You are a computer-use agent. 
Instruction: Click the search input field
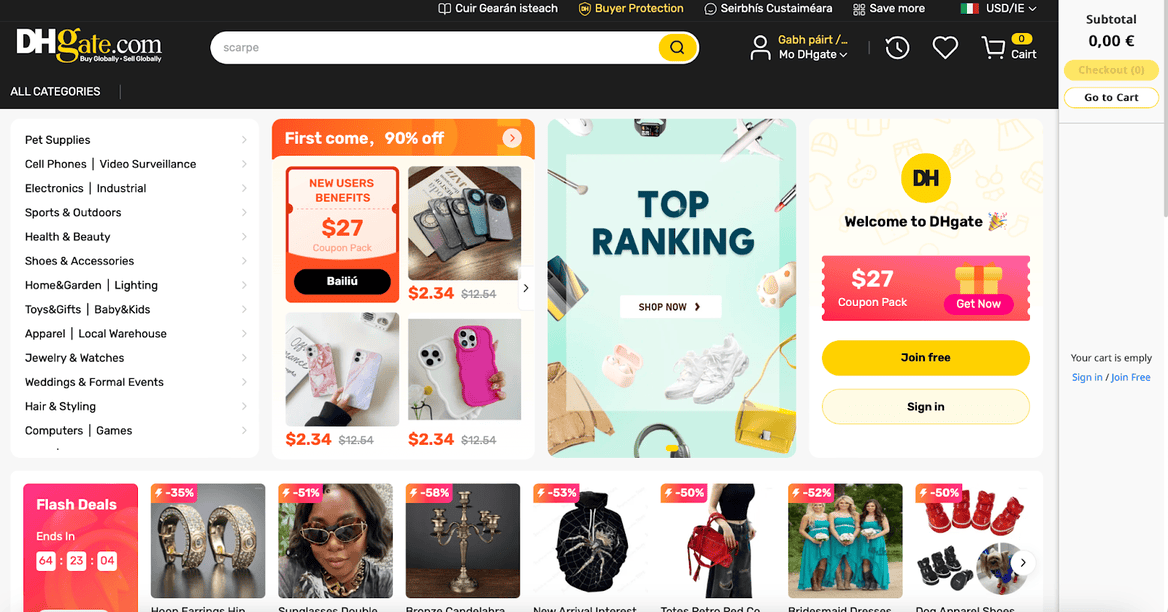tap(434, 48)
